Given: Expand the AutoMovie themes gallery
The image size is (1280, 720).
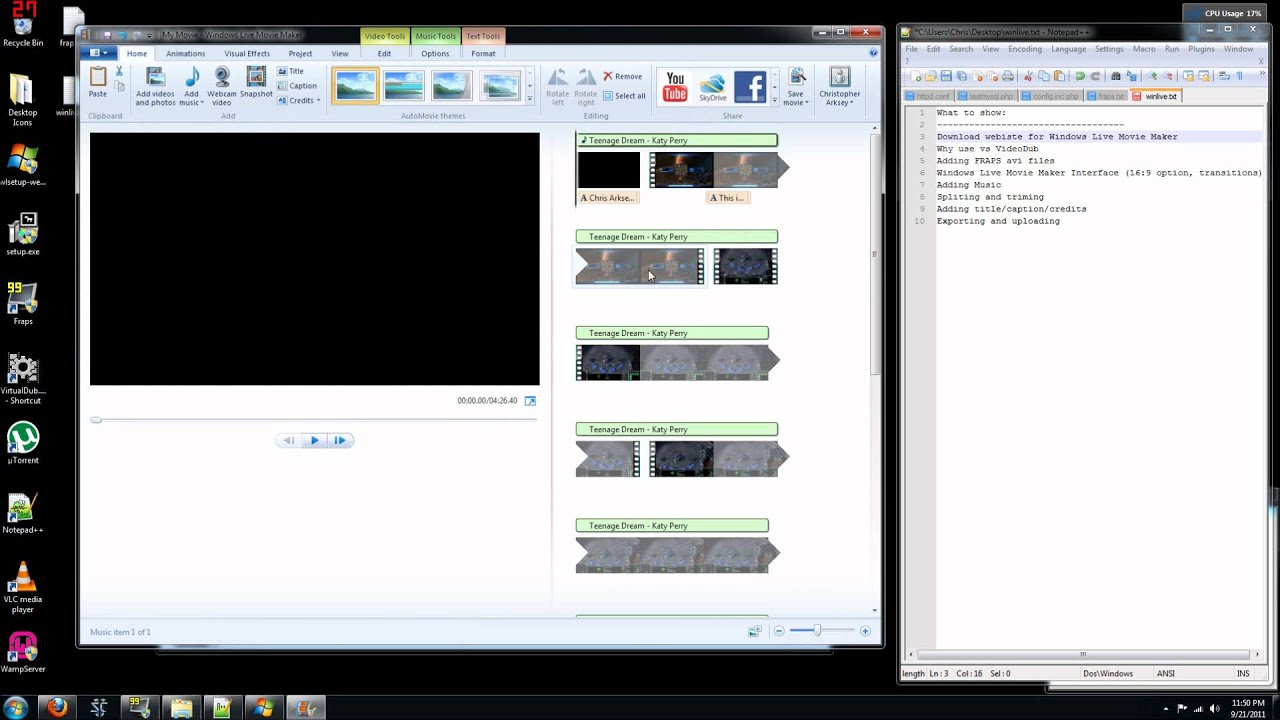Looking at the screenshot, I should point(529,99).
